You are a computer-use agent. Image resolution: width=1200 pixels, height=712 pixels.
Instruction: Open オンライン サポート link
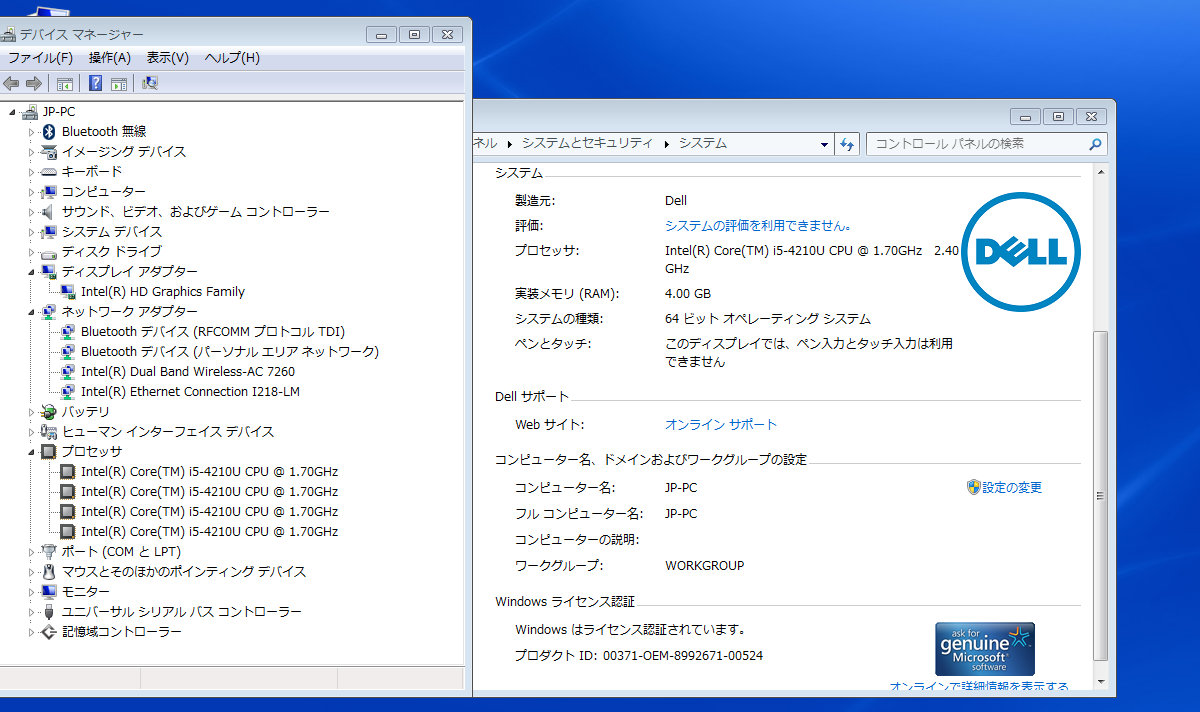point(721,425)
